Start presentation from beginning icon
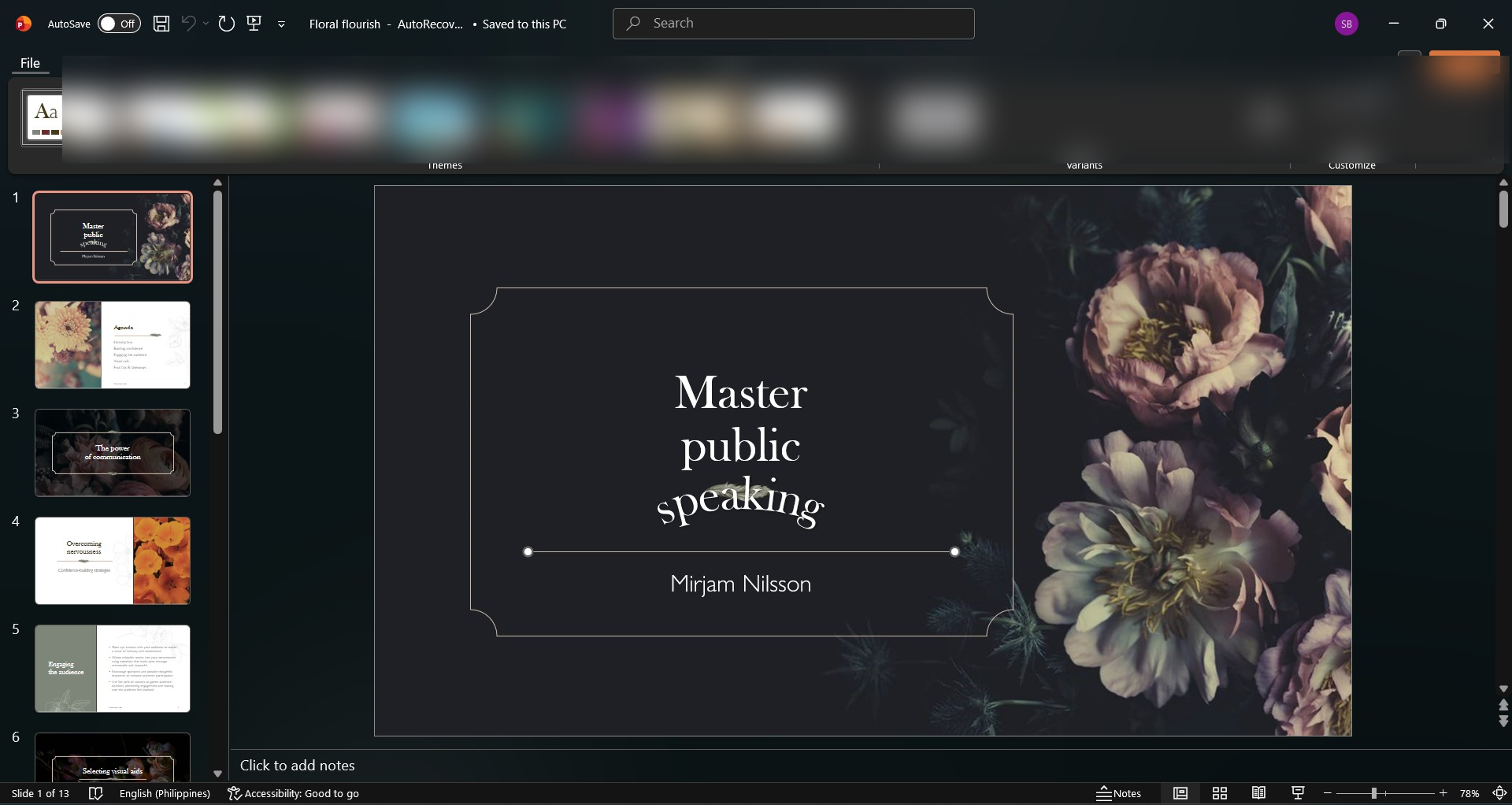The width and height of the screenshot is (1512, 805). coord(254,24)
